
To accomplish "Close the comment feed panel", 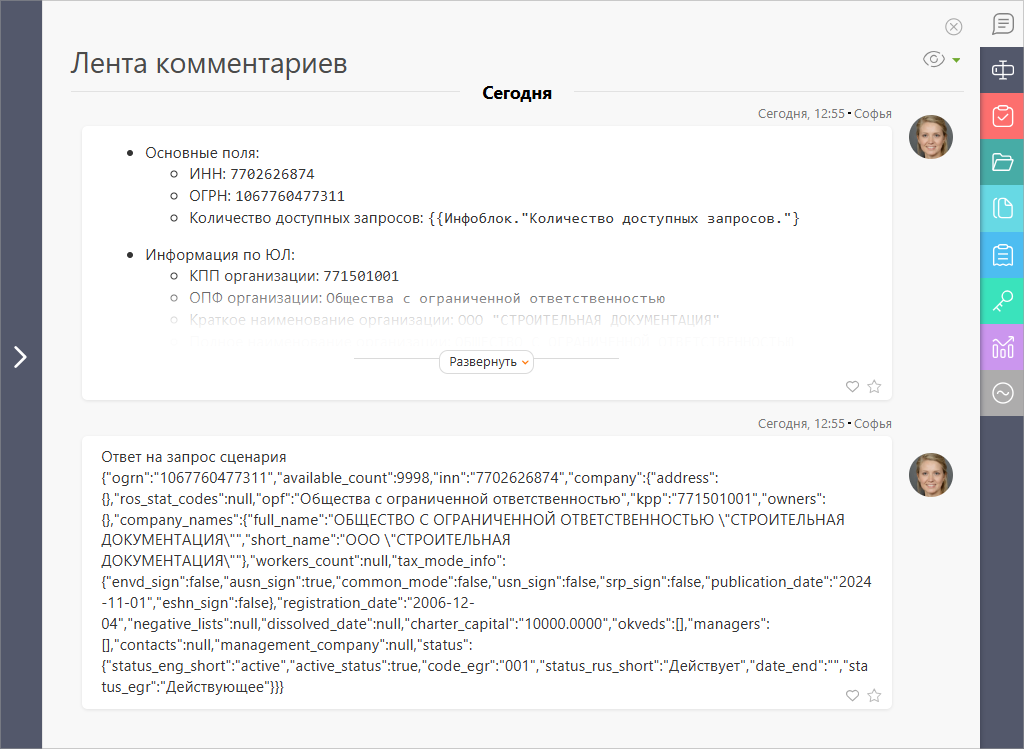I will click(x=953, y=27).
